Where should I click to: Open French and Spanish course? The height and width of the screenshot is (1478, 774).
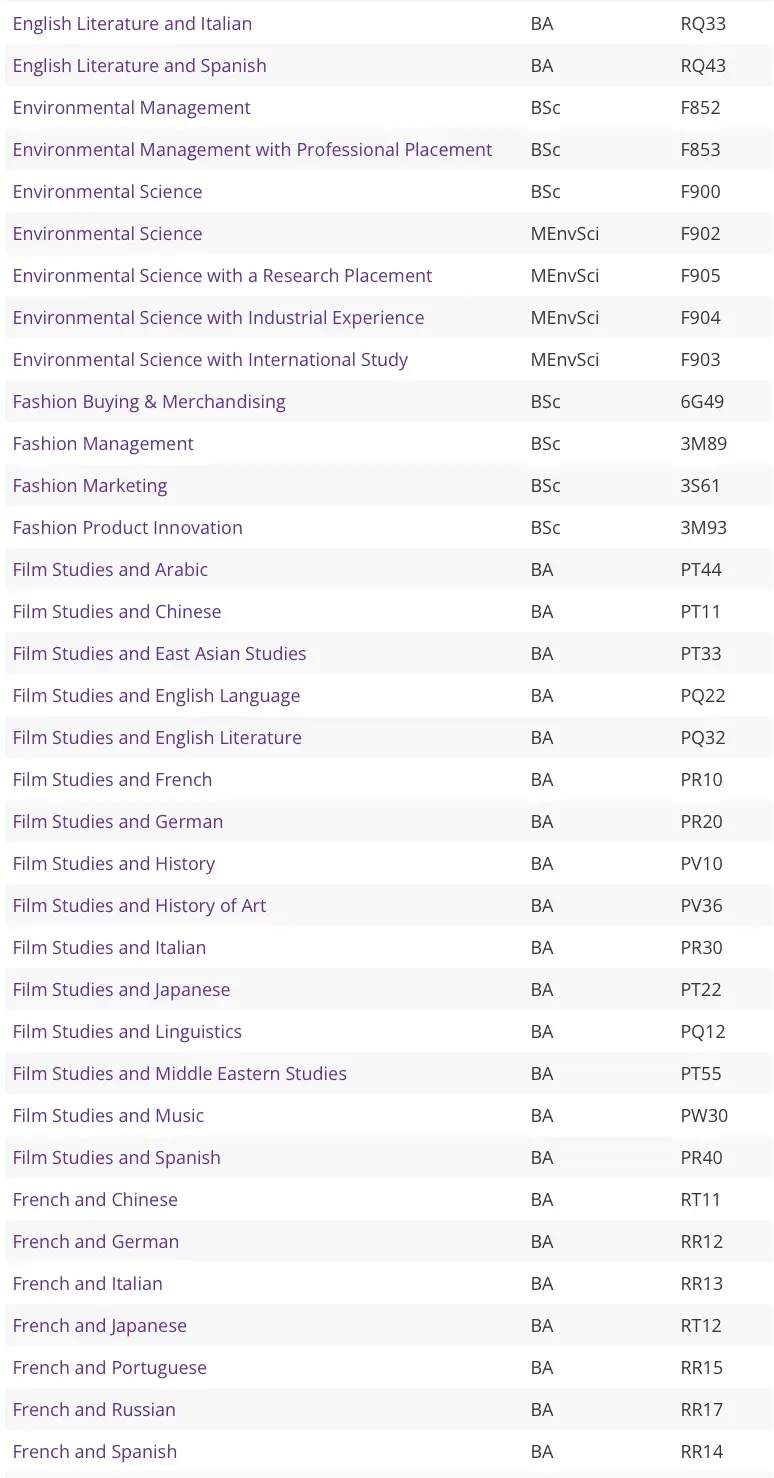(x=94, y=1452)
